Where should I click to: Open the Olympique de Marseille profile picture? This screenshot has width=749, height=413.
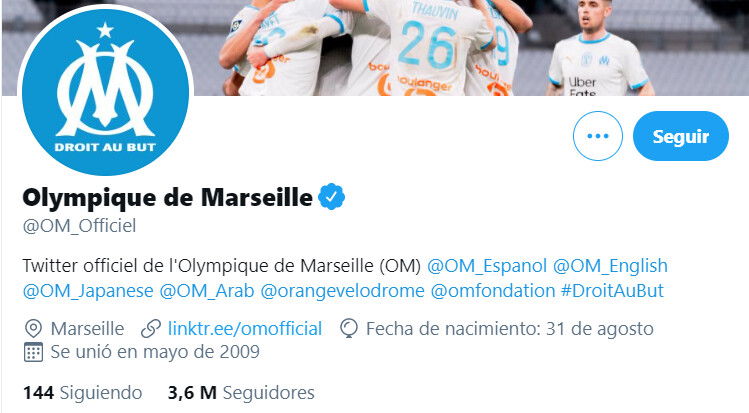click(105, 91)
